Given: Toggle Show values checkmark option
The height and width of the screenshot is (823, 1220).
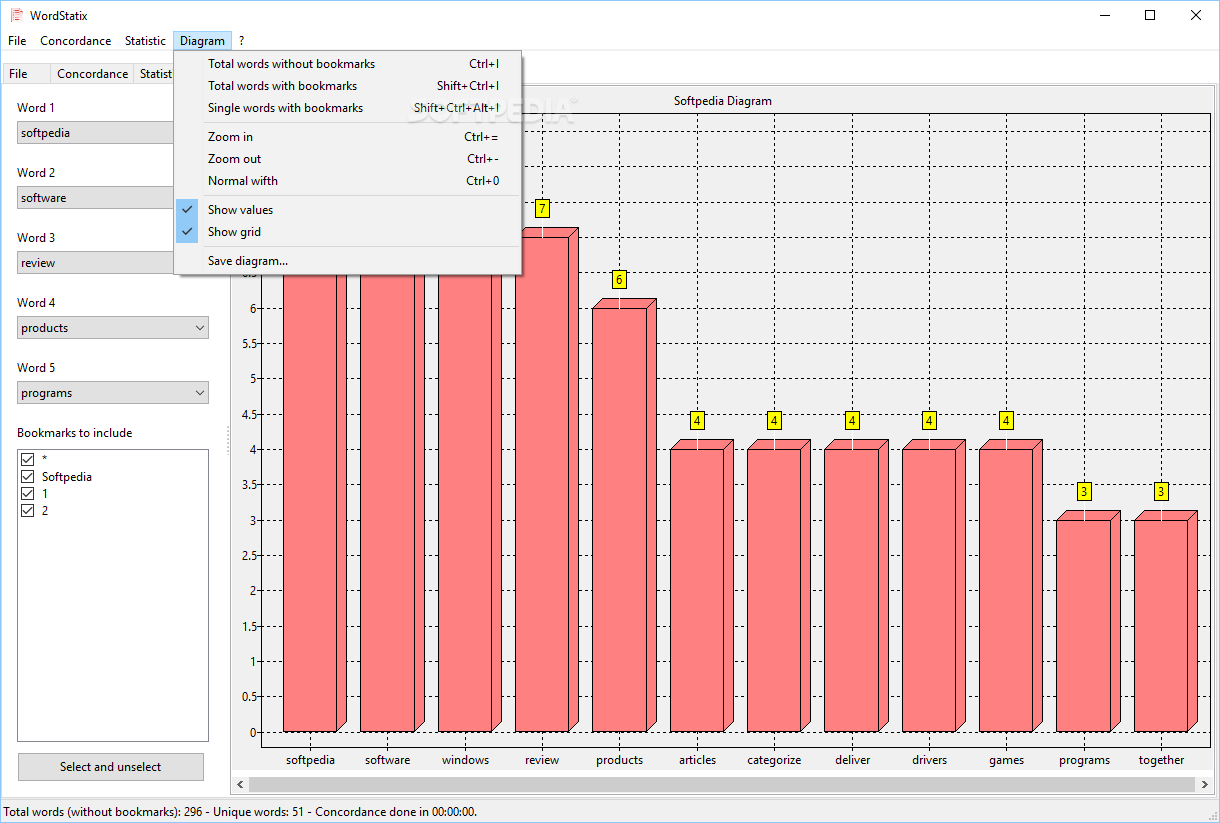Looking at the screenshot, I should click(x=347, y=210).
